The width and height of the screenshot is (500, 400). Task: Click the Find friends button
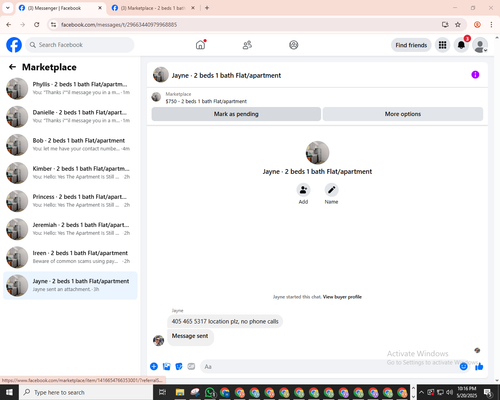tap(411, 45)
